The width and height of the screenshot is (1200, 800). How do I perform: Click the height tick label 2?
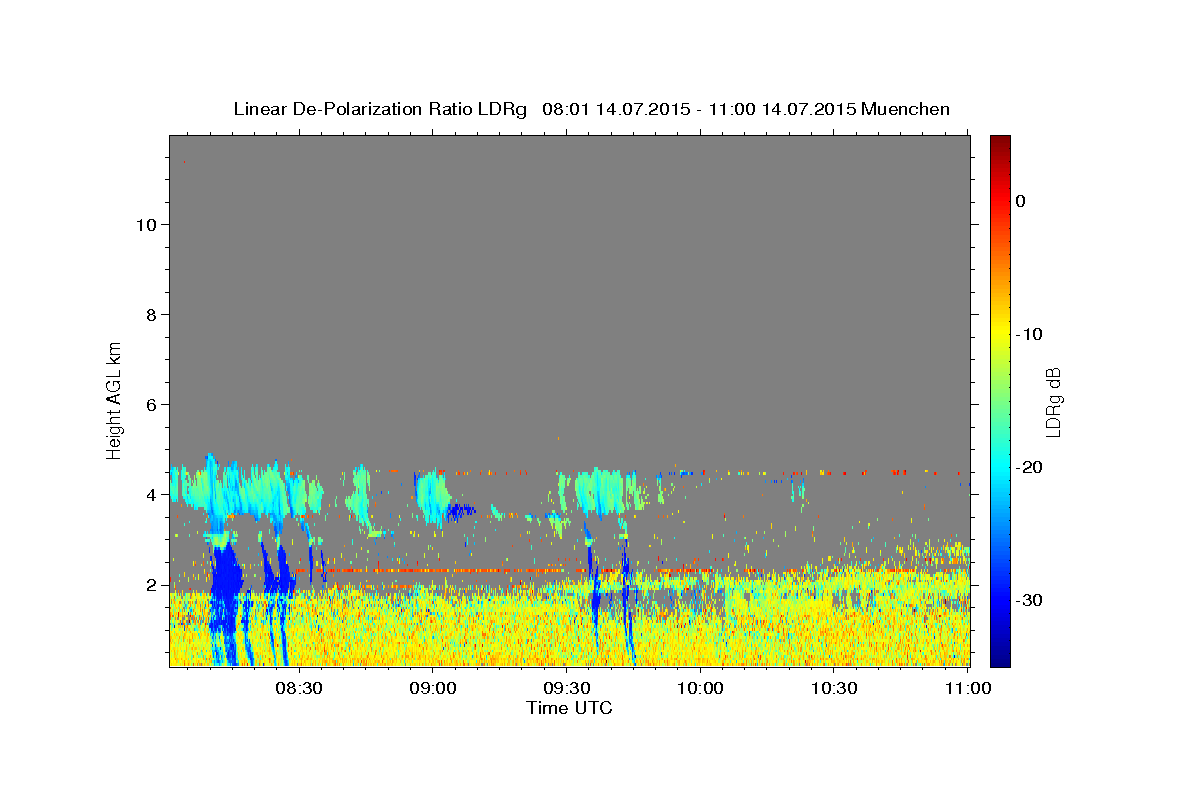[152, 584]
